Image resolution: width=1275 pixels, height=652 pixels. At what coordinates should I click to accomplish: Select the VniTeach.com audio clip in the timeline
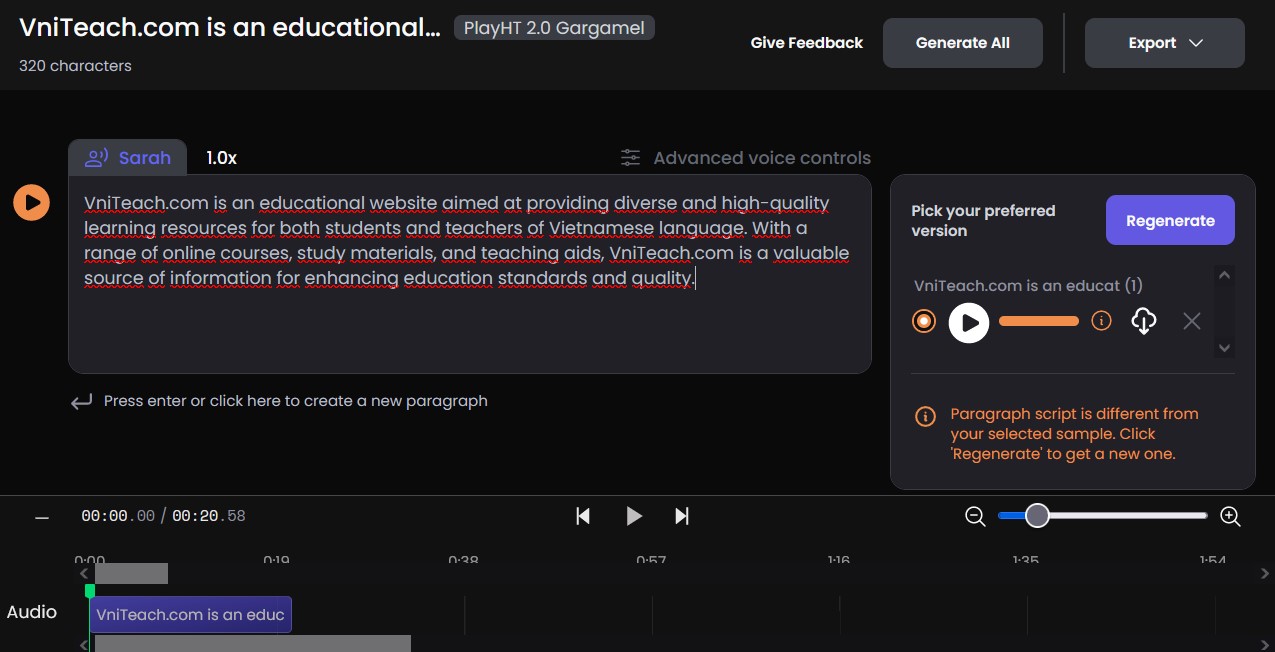(x=190, y=614)
